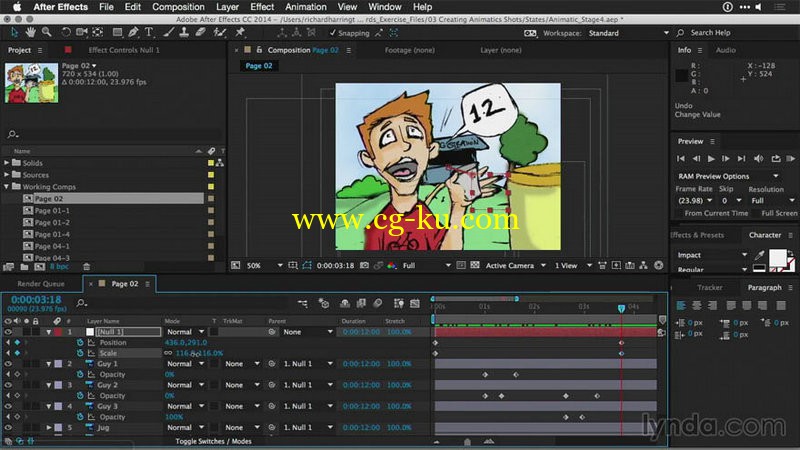Image resolution: width=800 pixels, height=450 pixels.
Task: Select the Horizontal Type tool
Action: click(x=149, y=33)
